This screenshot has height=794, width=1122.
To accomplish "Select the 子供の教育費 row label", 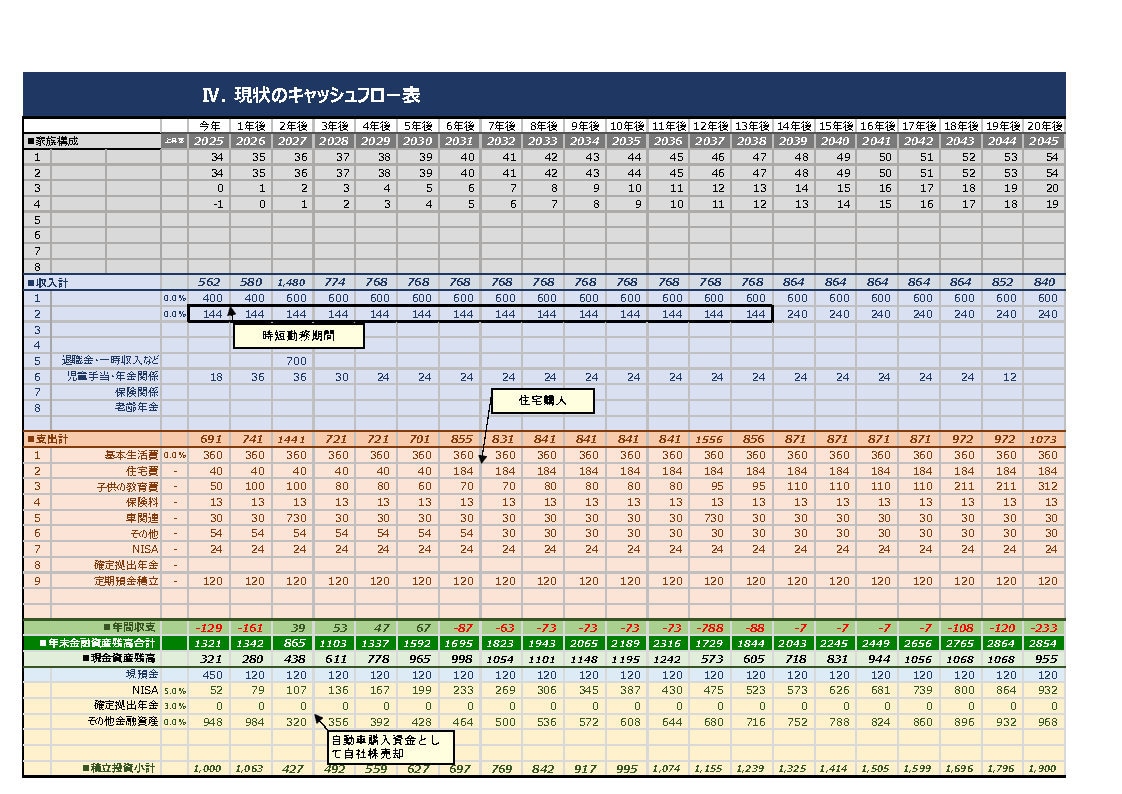I will [127, 486].
